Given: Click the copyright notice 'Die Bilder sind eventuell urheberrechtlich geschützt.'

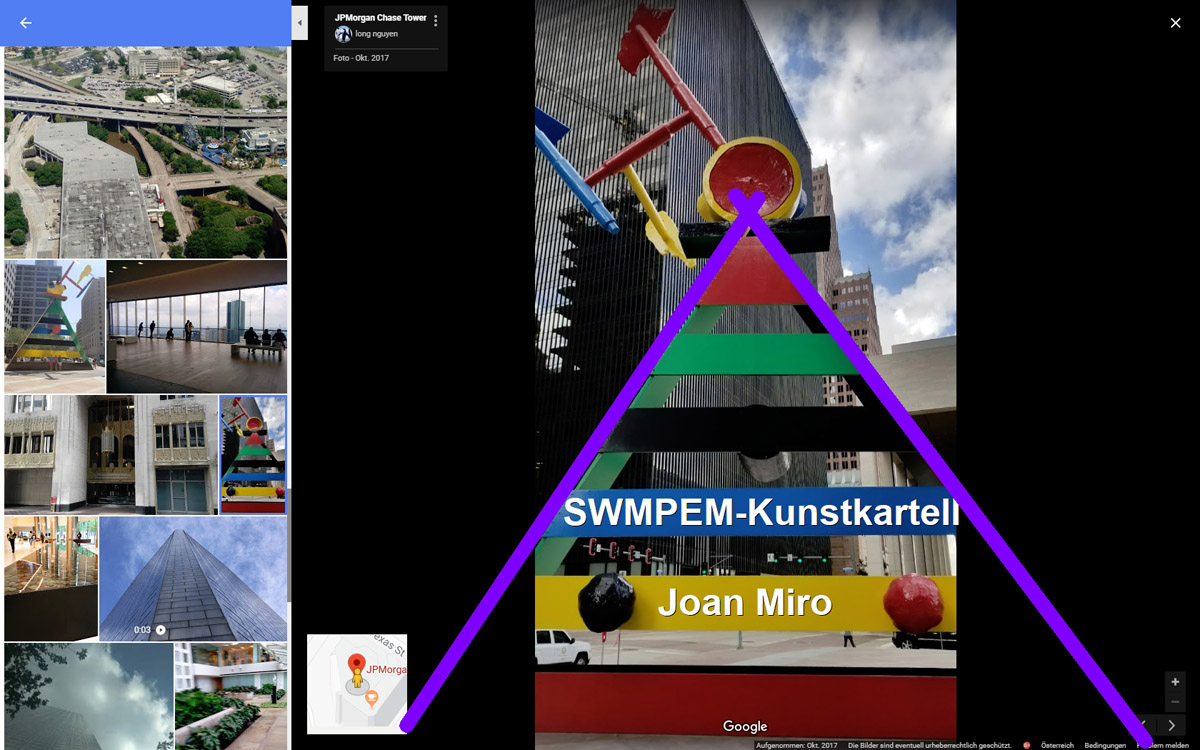Looking at the screenshot, I should click(930, 745).
